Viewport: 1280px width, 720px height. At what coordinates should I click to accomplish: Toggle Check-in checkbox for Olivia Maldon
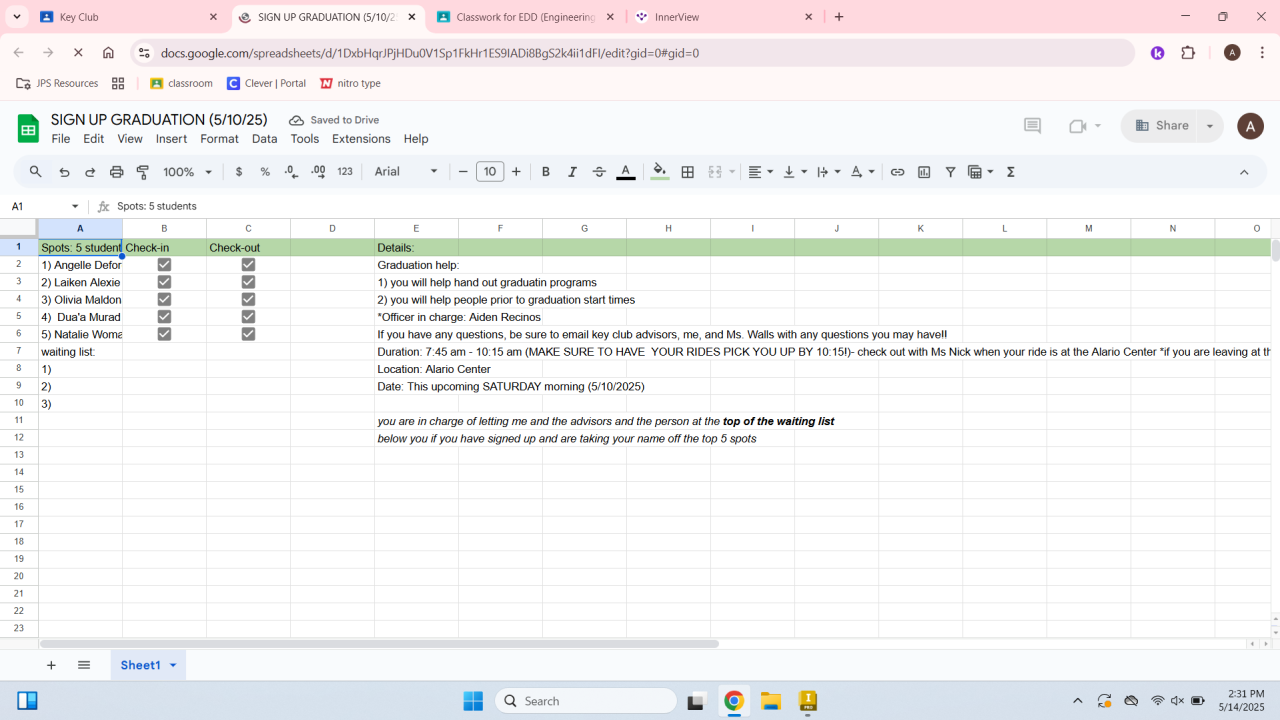164,299
